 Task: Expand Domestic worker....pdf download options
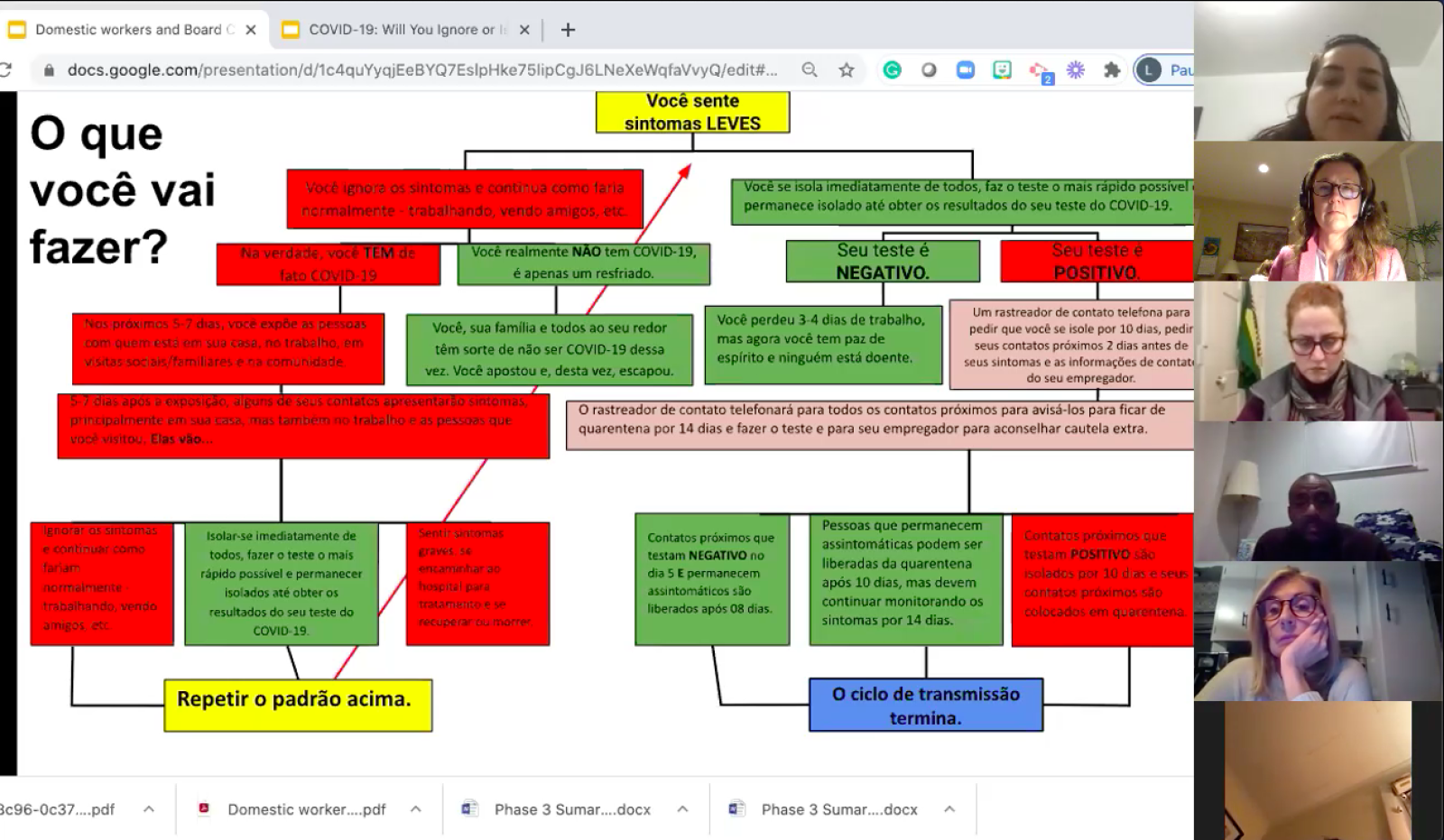pyautogui.click(x=416, y=809)
